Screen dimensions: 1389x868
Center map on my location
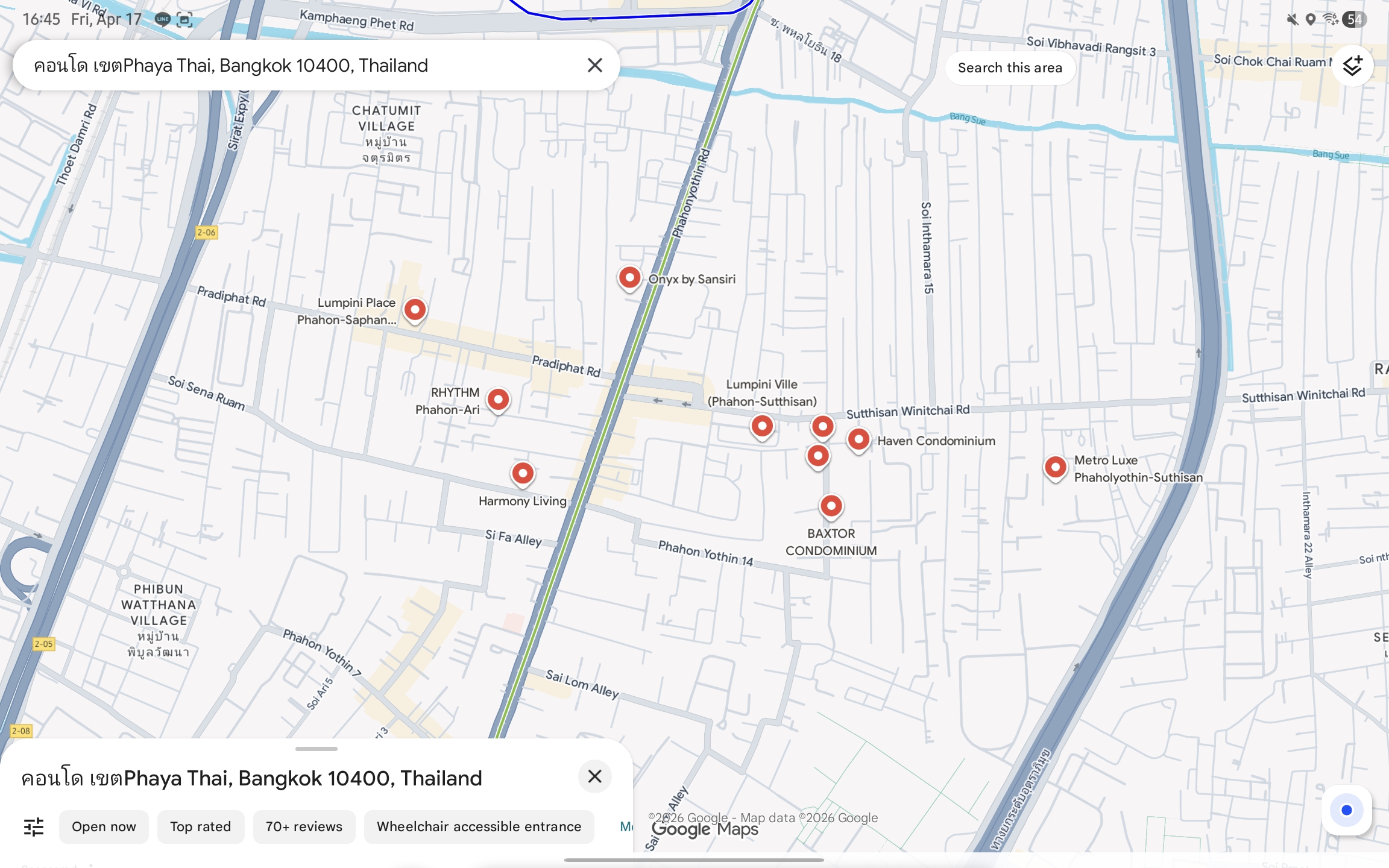click(1347, 810)
